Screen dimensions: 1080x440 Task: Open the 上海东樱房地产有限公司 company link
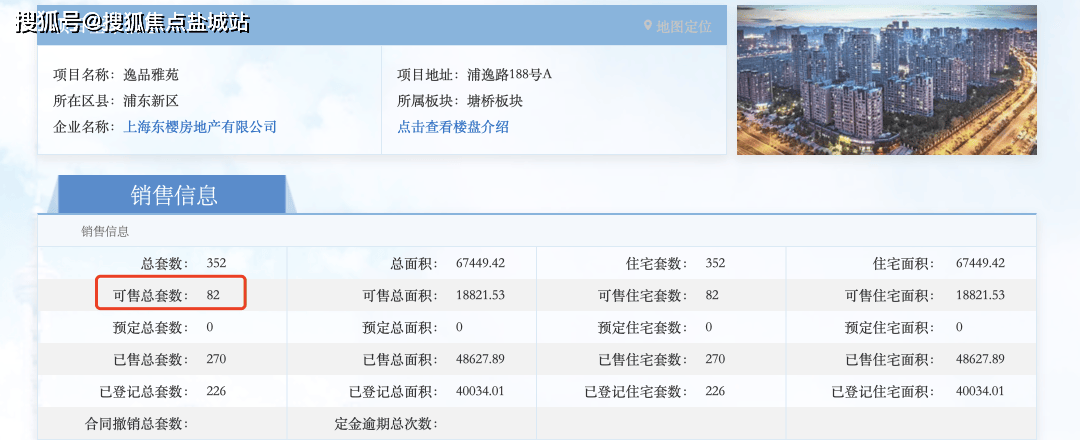pyautogui.click(x=199, y=127)
